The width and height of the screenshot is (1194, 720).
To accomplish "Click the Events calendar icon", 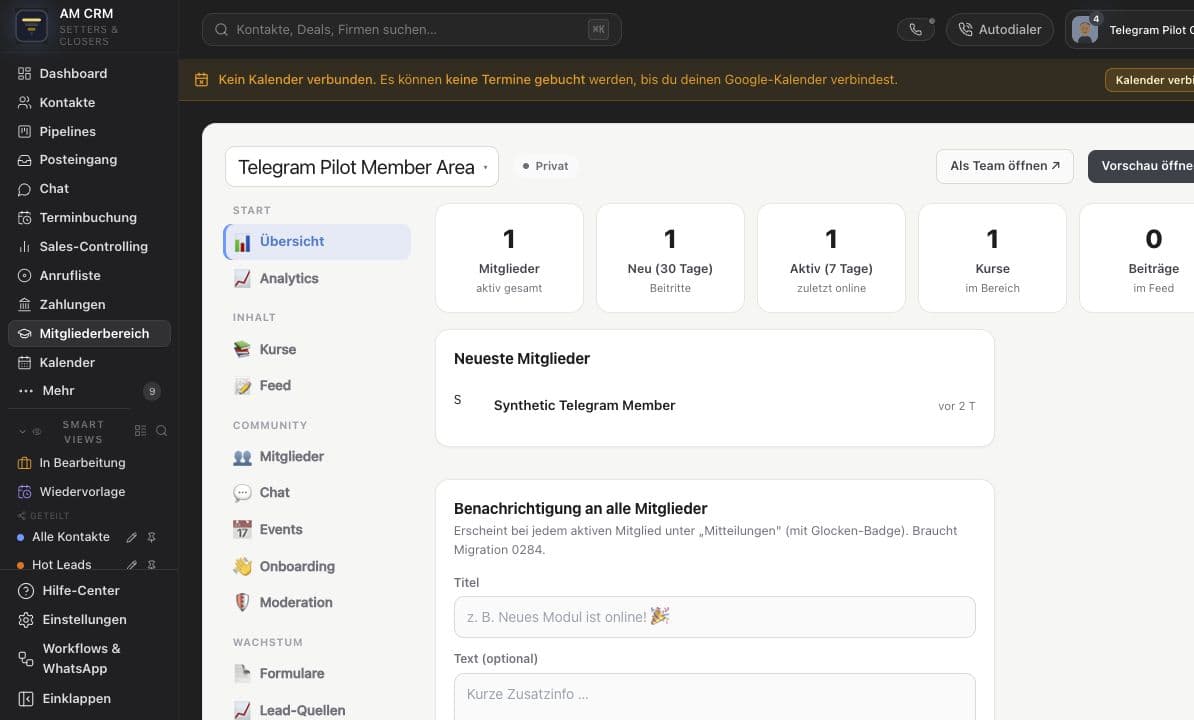I will click(242, 529).
